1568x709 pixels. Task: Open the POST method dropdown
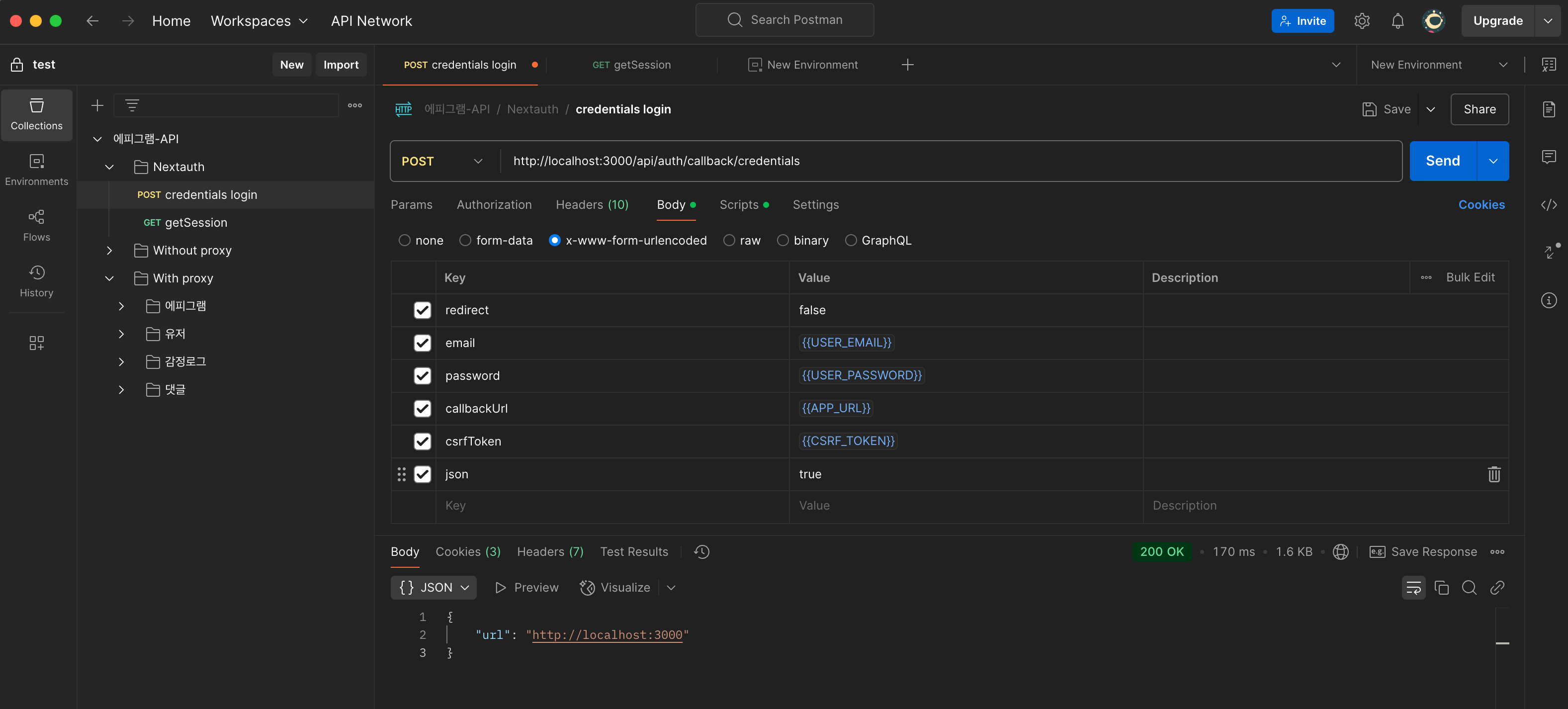point(442,161)
